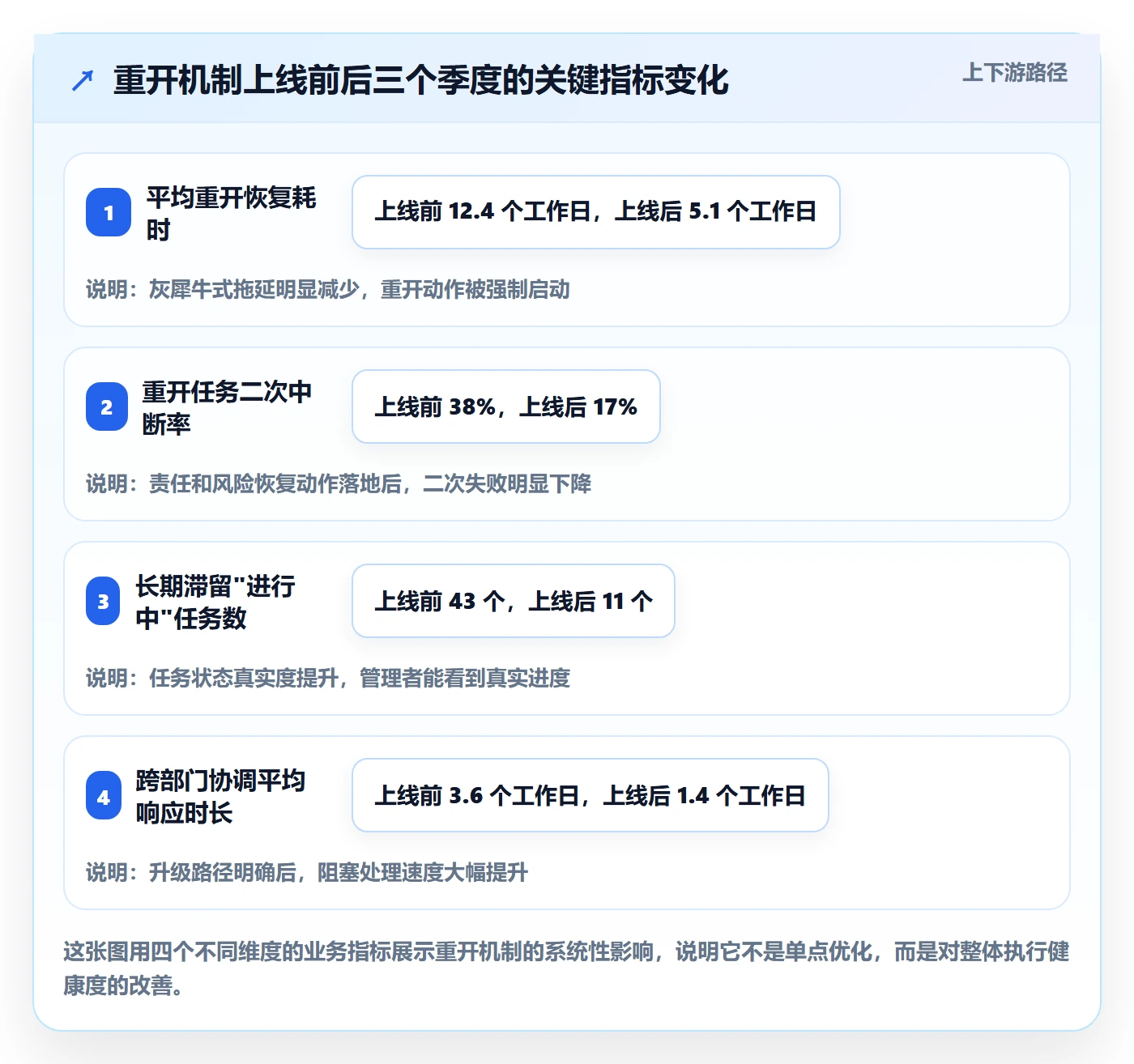Click the heading 重开机制上线前后三个季度的关键指标变化
This screenshot has width=1134, height=1064.
421,80
